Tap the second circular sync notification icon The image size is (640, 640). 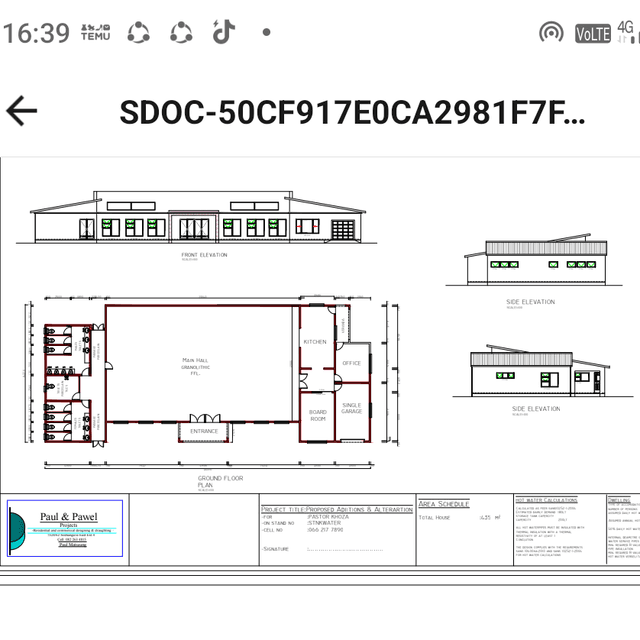[181, 32]
